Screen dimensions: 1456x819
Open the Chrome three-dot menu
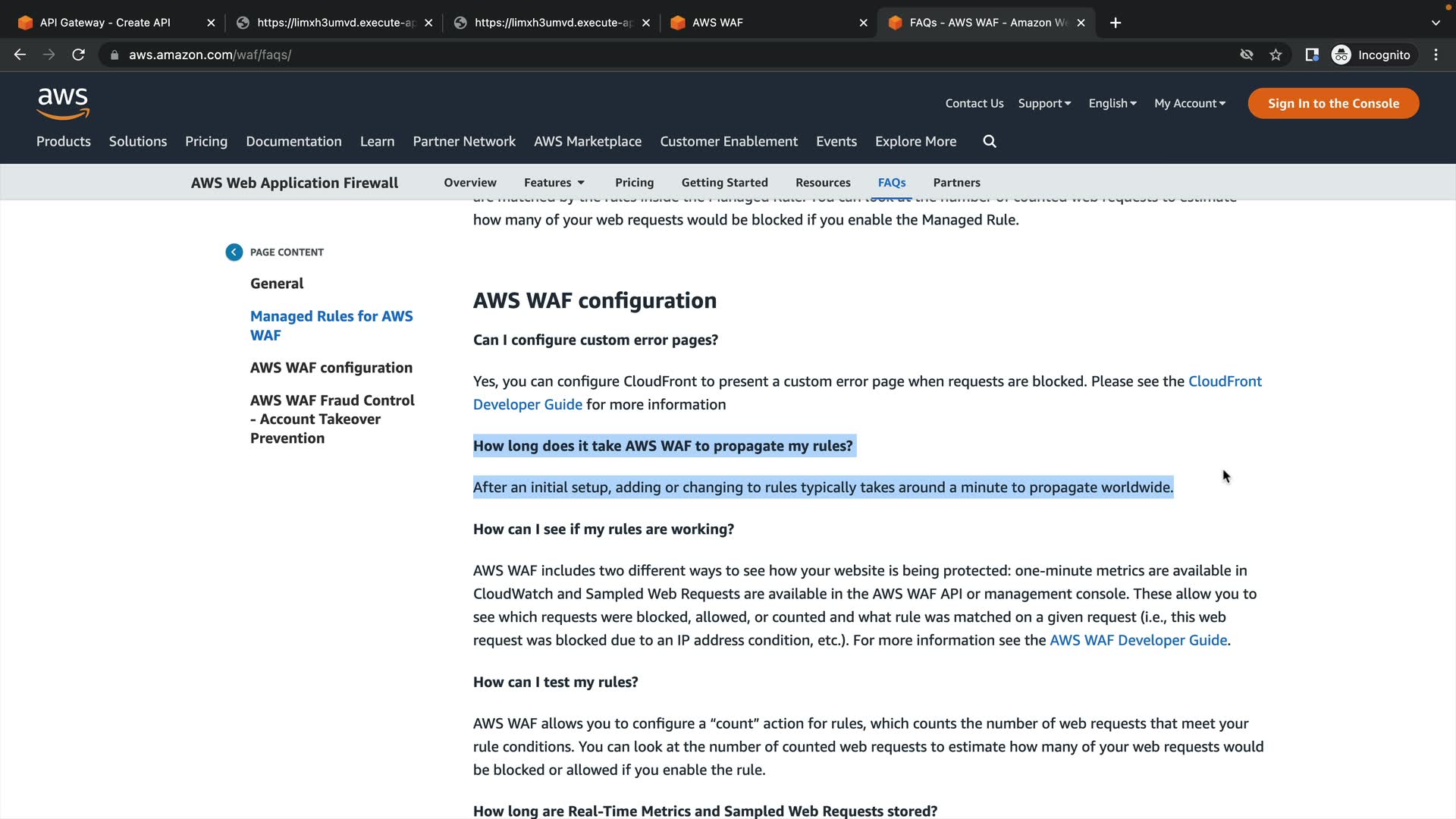tap(1436, 55)
